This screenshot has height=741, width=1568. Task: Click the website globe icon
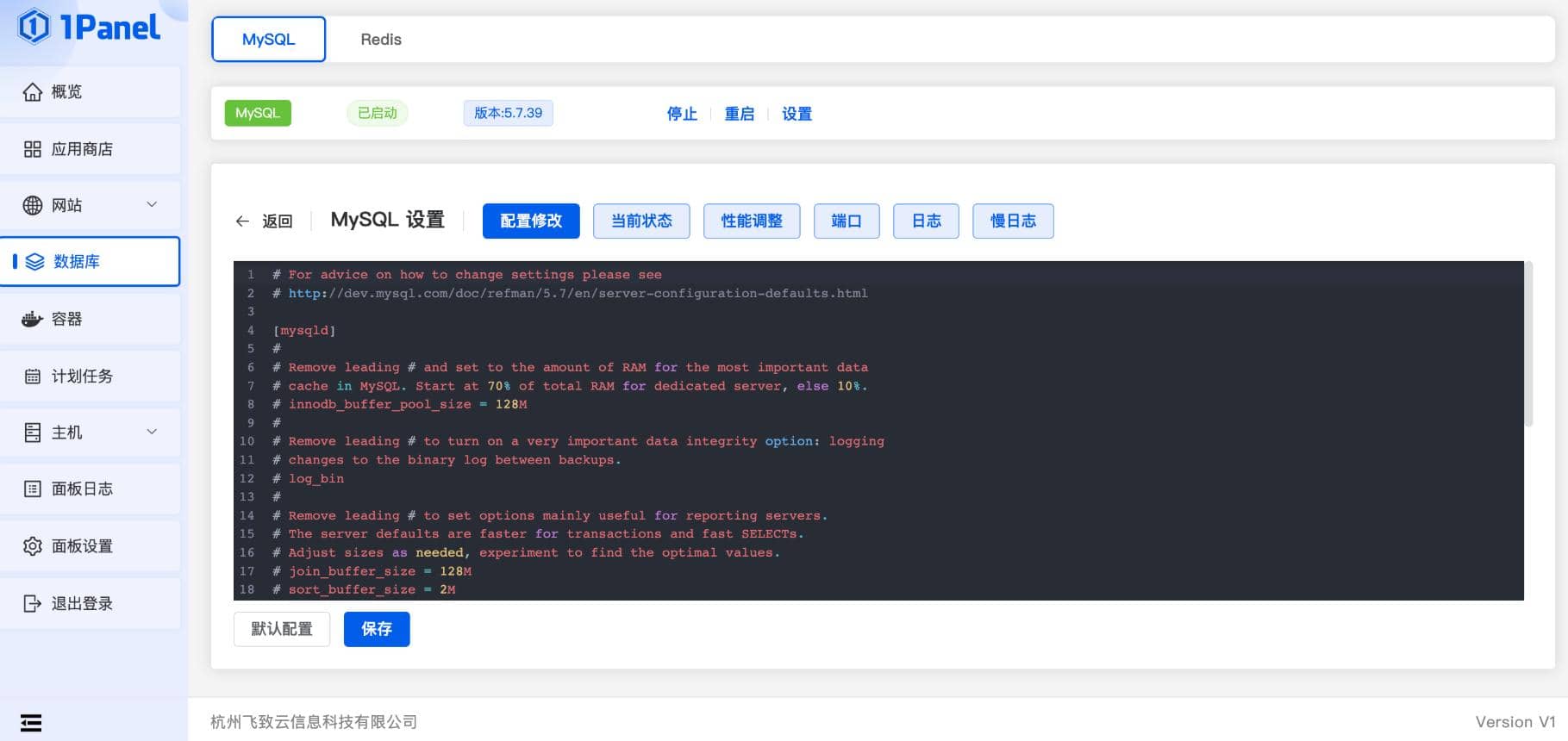(x=33, y=205)
